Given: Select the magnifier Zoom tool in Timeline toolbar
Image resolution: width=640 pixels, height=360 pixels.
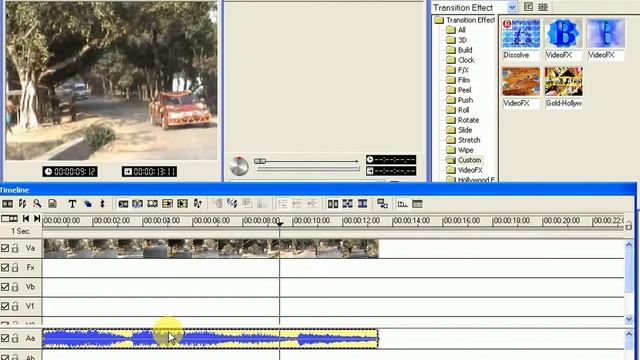Looking at the screenshot, I should click(x=37, y=203).
